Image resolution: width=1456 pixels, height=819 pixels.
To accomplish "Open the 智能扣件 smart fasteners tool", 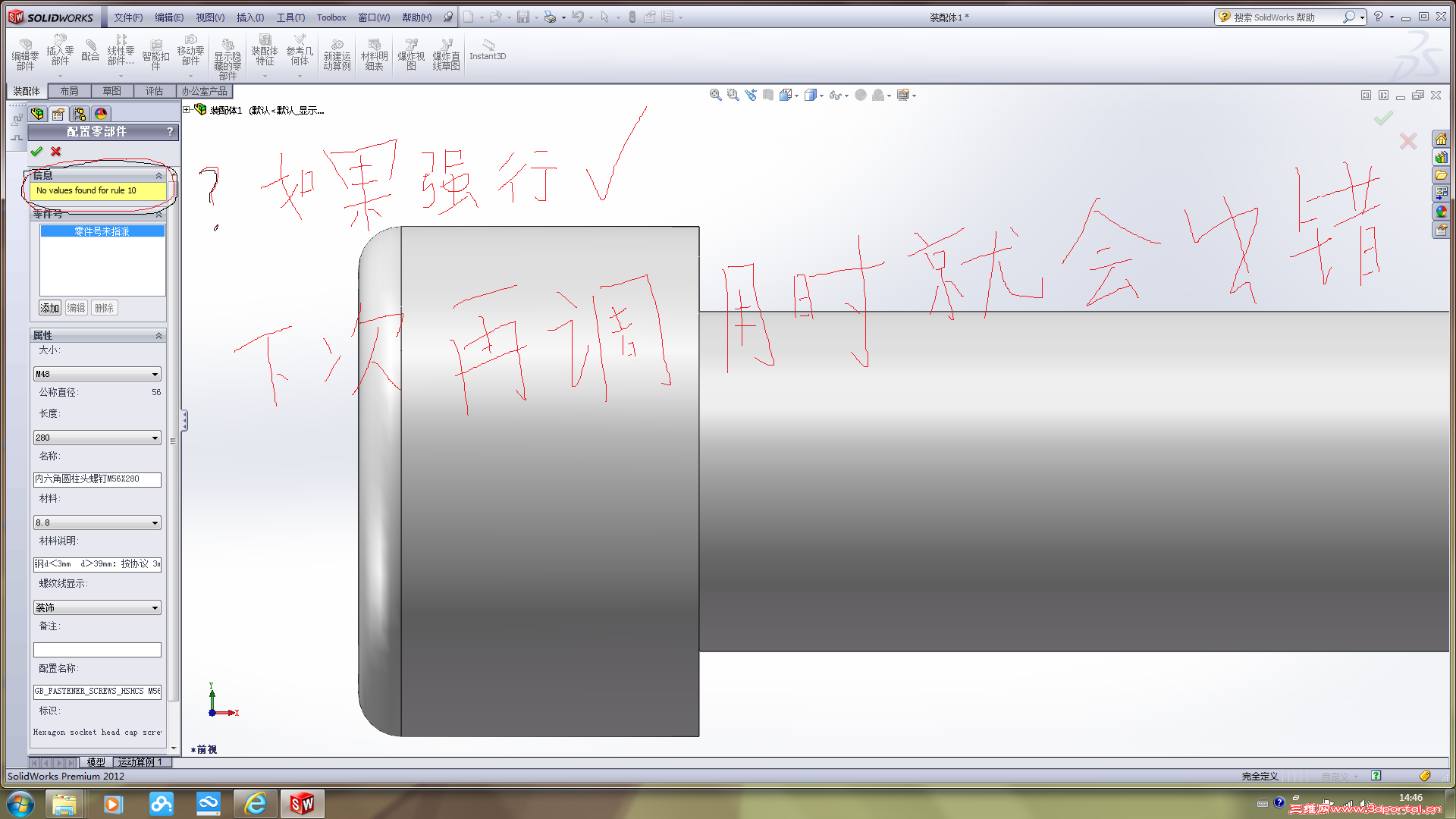I will 155,53.
